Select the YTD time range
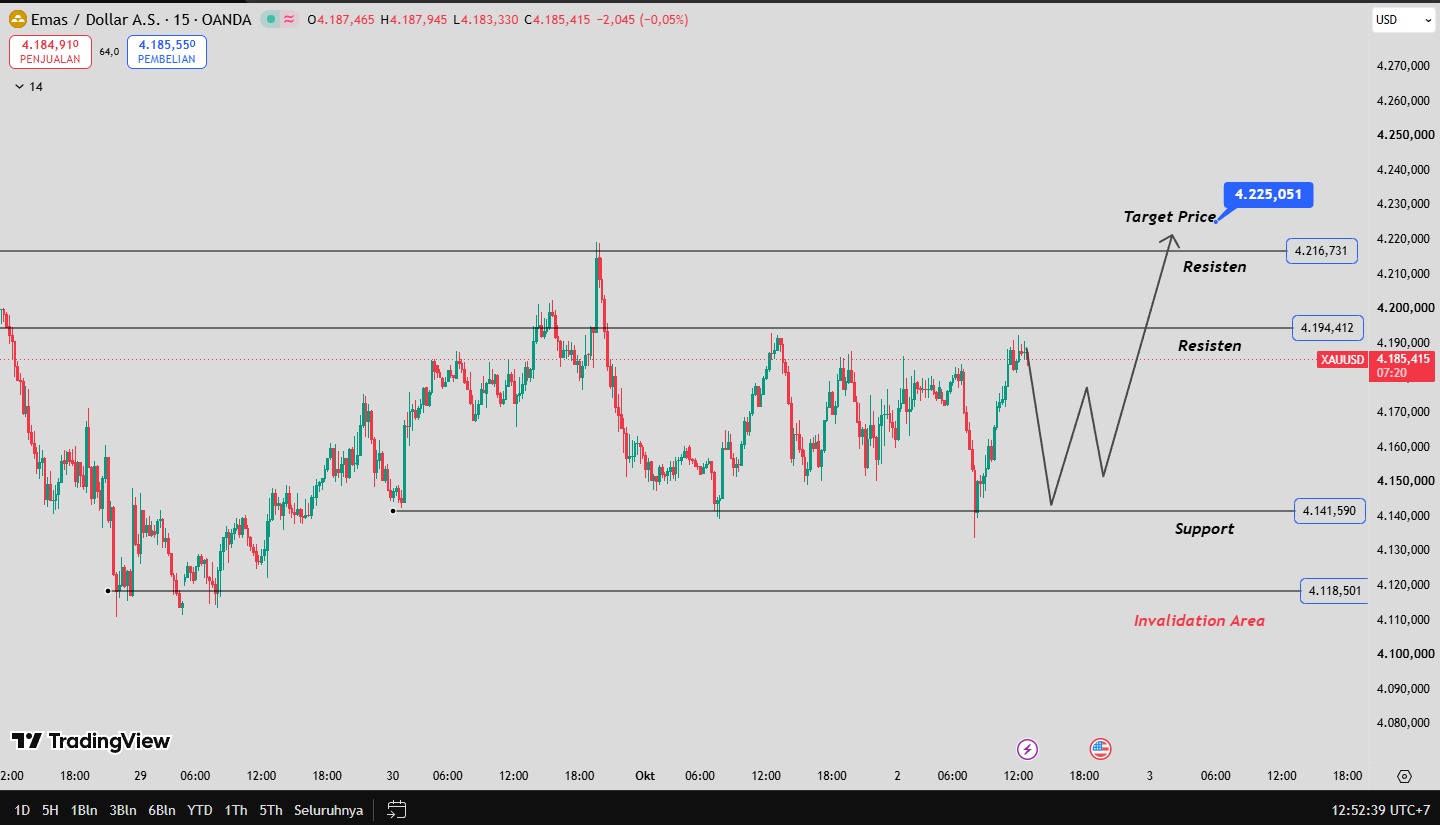 (x=200, y=810)
